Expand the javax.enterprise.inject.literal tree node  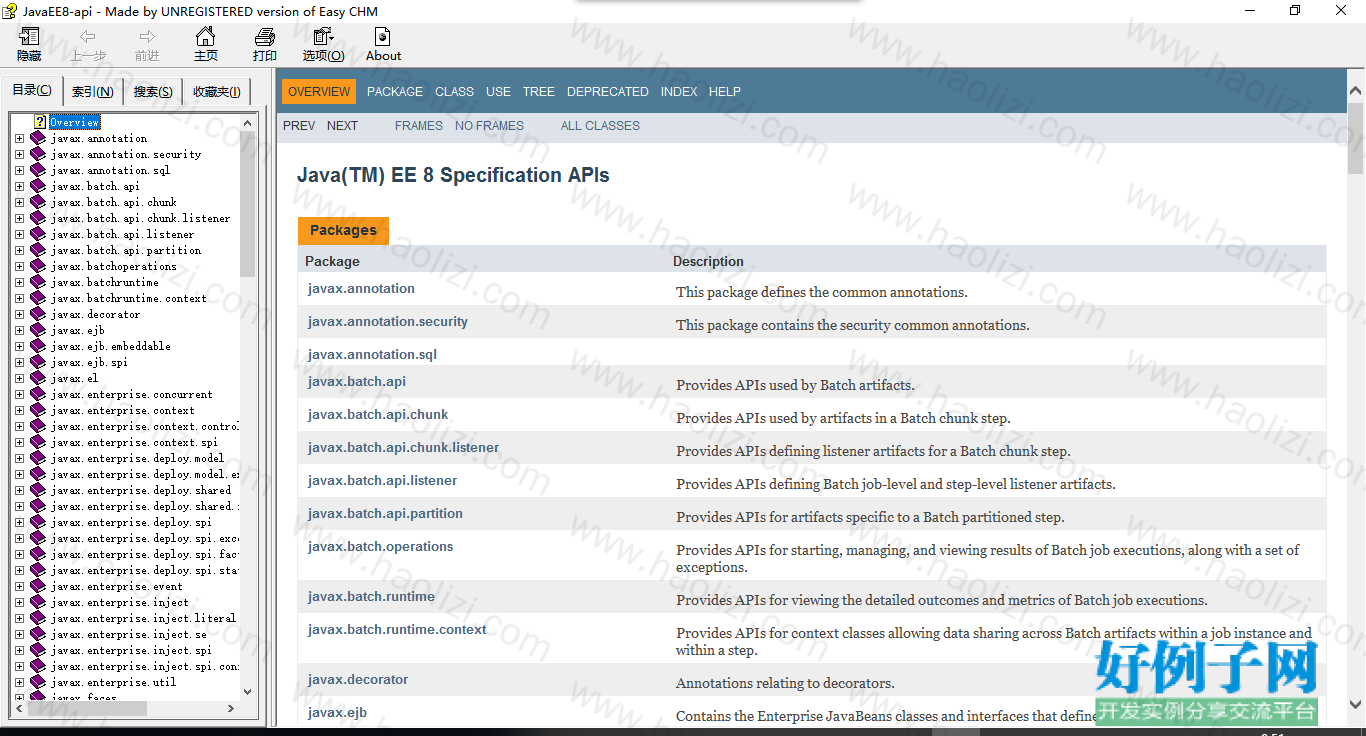[x=19, y=618]
